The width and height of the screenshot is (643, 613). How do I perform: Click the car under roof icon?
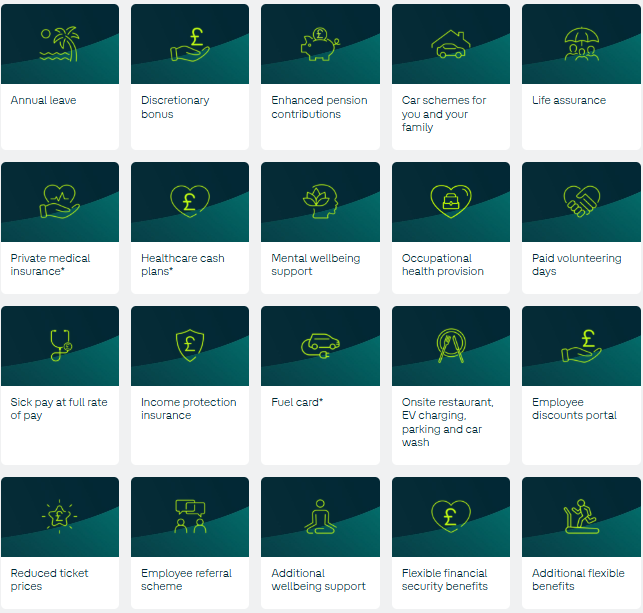(x=450, y=44)
